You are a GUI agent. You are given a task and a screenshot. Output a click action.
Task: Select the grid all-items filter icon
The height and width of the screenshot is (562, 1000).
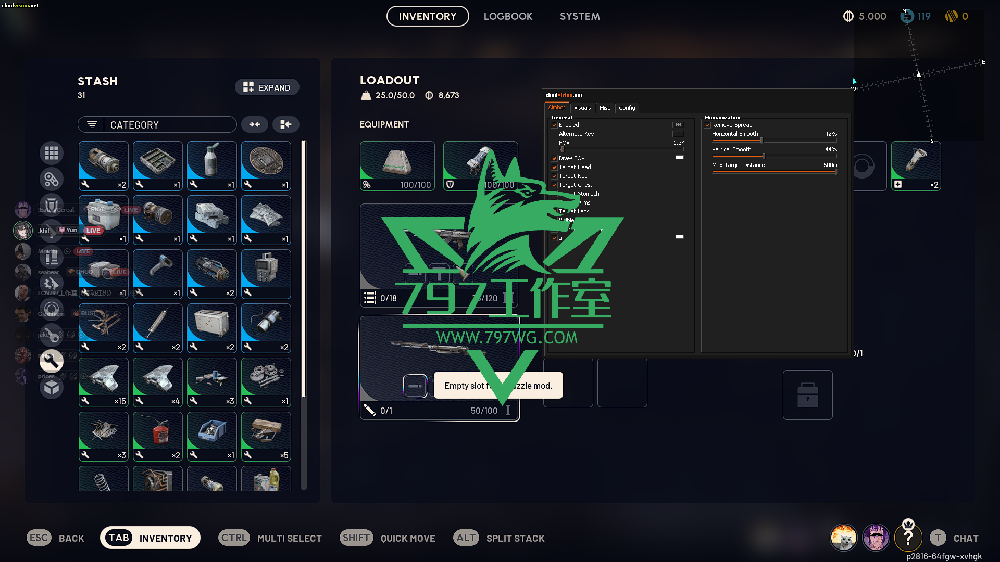51,153
